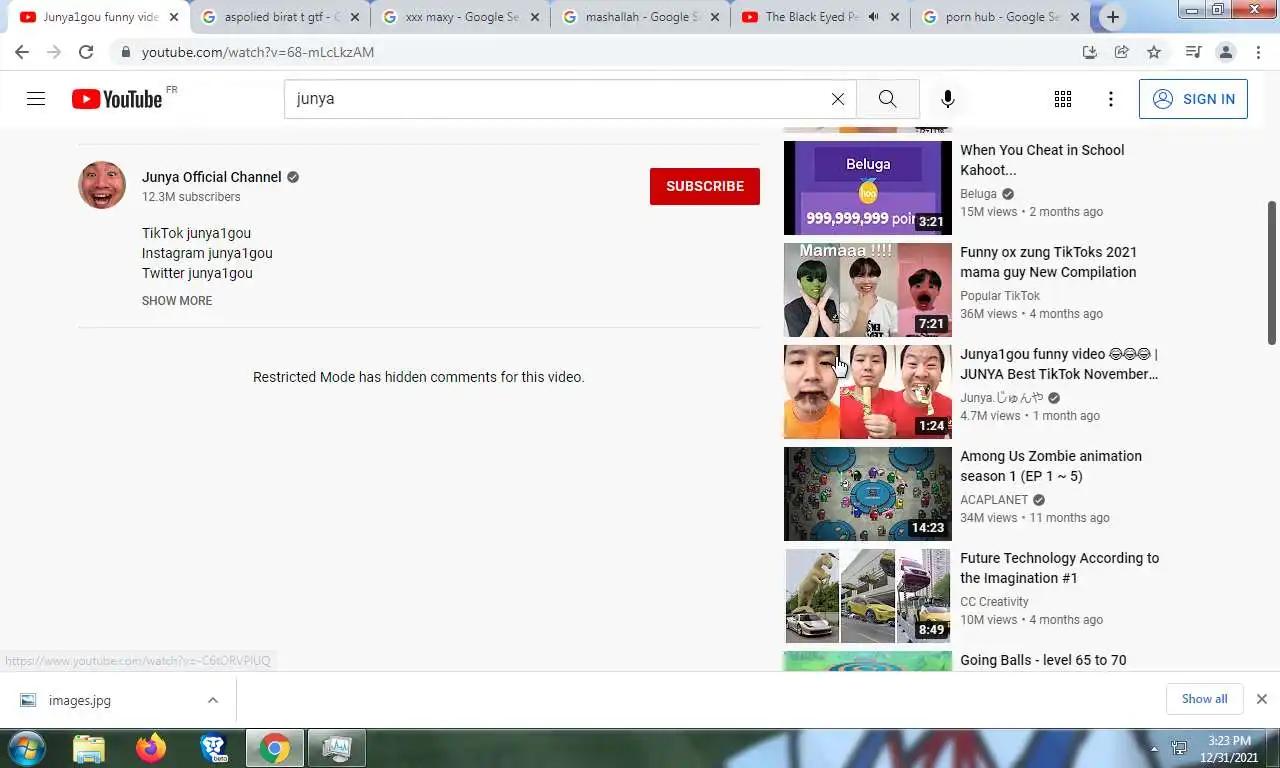This screenshot has width=1280, height=768.
Task: Click Show all downloads
Action: pyautogui.click(x=1204, y=699)
